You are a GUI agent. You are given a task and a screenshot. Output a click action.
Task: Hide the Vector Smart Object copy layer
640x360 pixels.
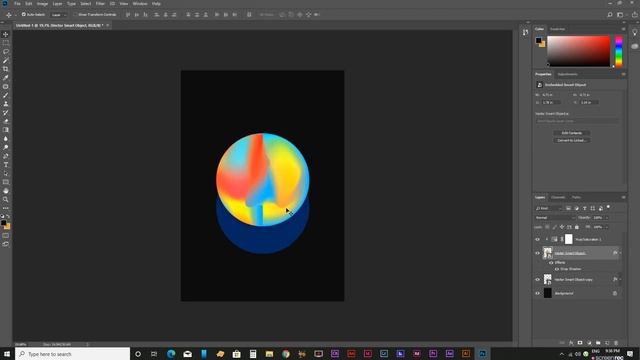537,280
